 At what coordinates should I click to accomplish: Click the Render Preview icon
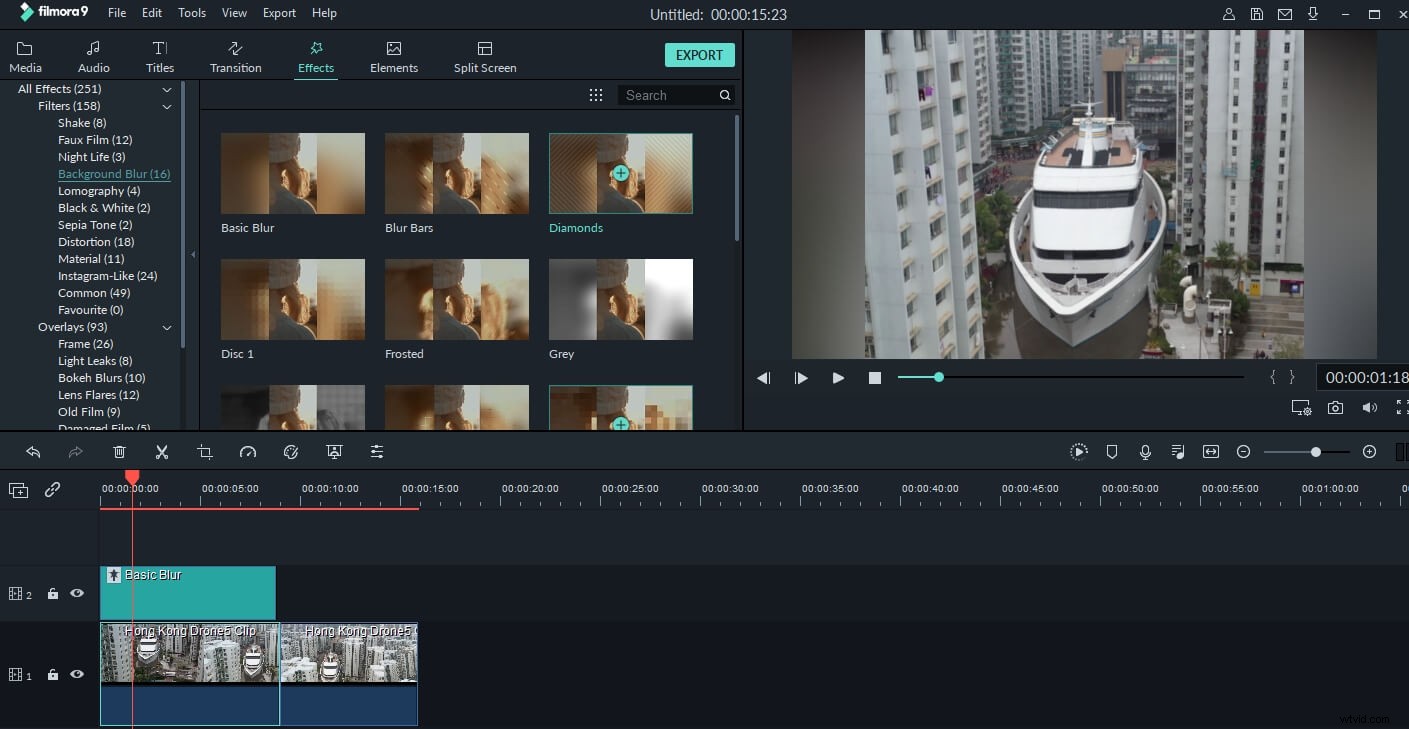(1079, 451)
